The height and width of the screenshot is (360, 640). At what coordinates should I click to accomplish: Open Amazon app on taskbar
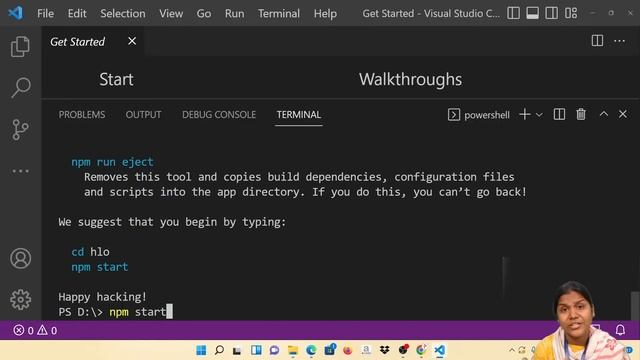click(366, 350)
